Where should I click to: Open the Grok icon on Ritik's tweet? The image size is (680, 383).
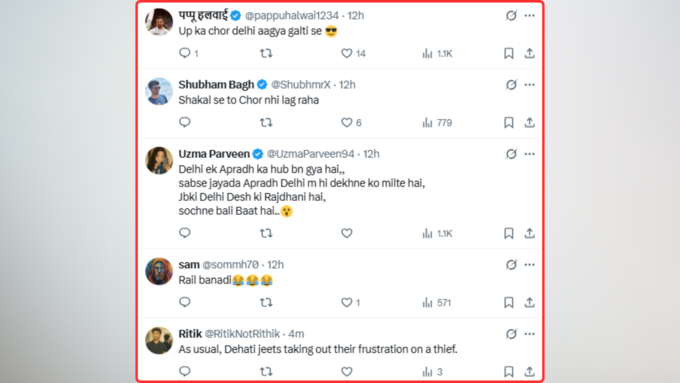point(511,334)
